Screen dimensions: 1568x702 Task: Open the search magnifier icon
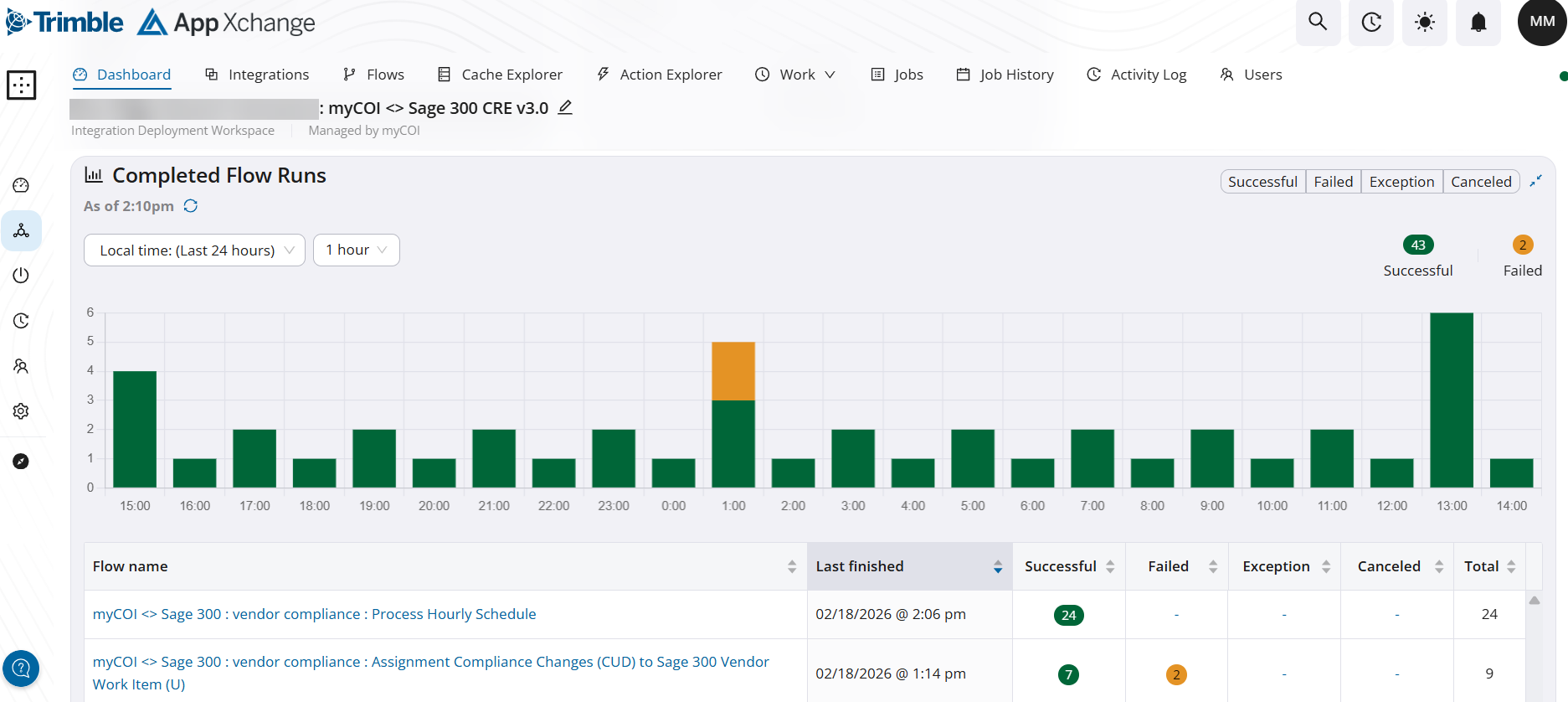pyautogui.click(x=1318, y=22)
